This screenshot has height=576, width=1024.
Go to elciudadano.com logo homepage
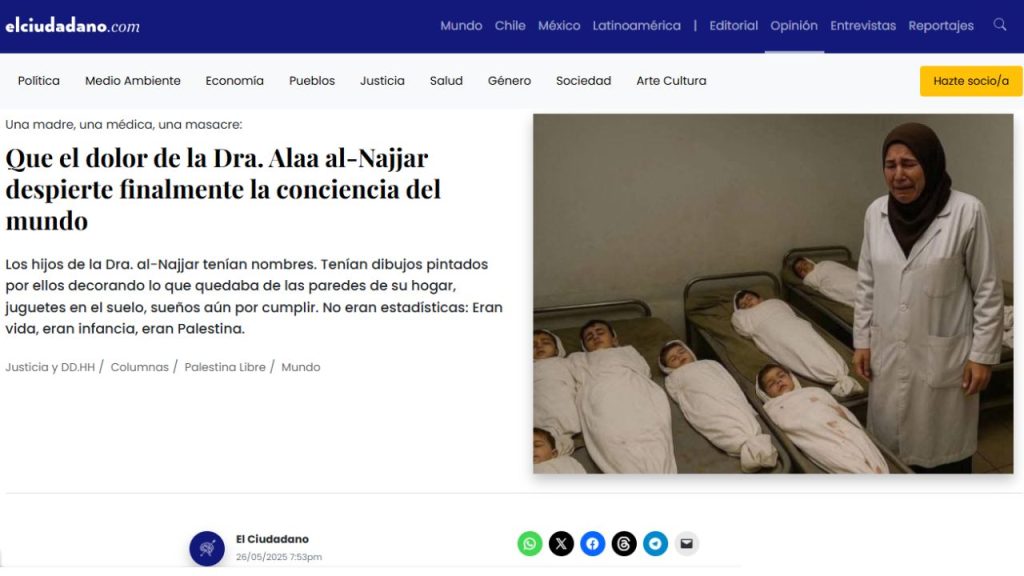72,26
